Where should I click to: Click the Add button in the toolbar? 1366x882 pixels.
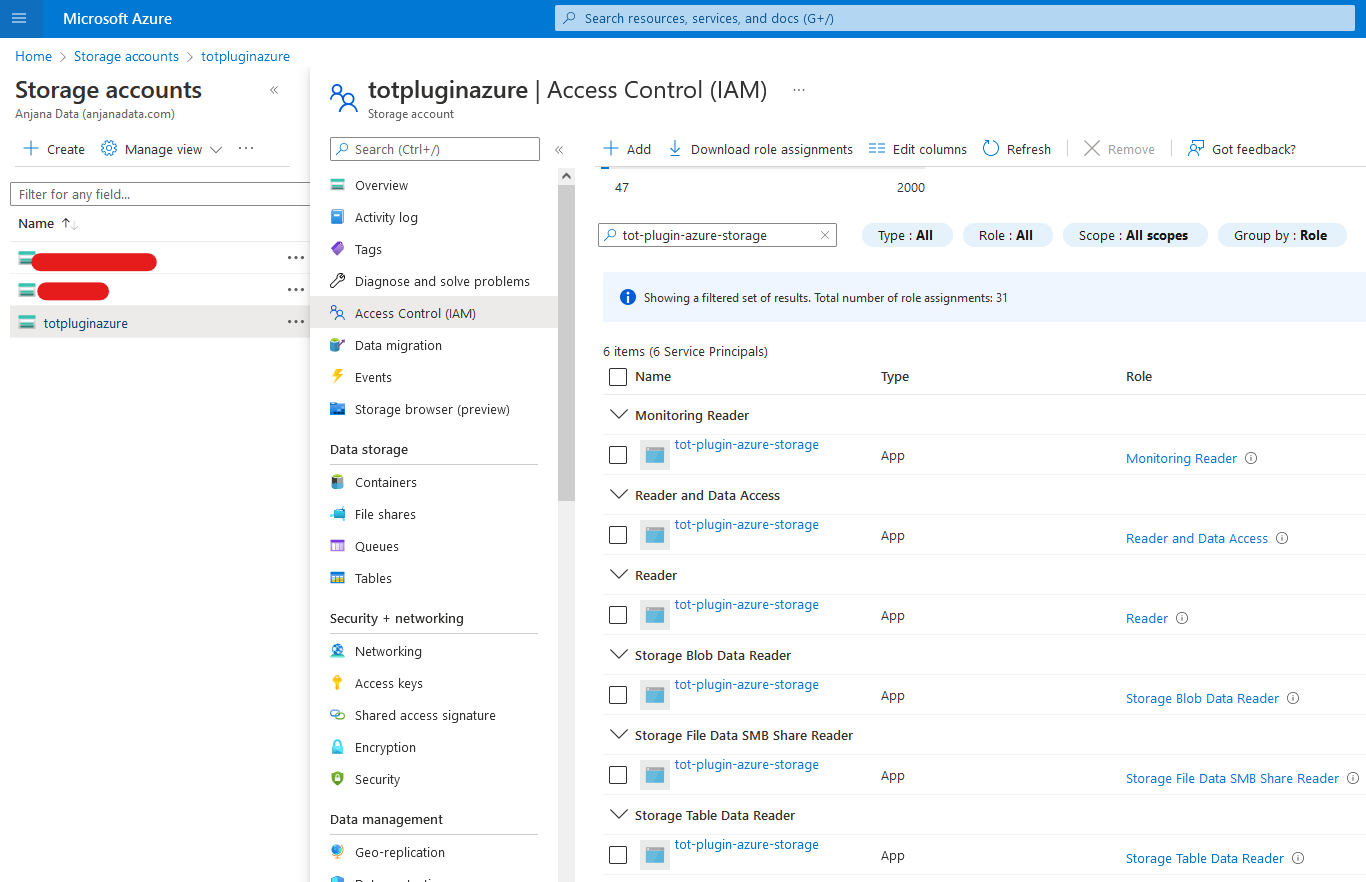(x=627, y=149)
